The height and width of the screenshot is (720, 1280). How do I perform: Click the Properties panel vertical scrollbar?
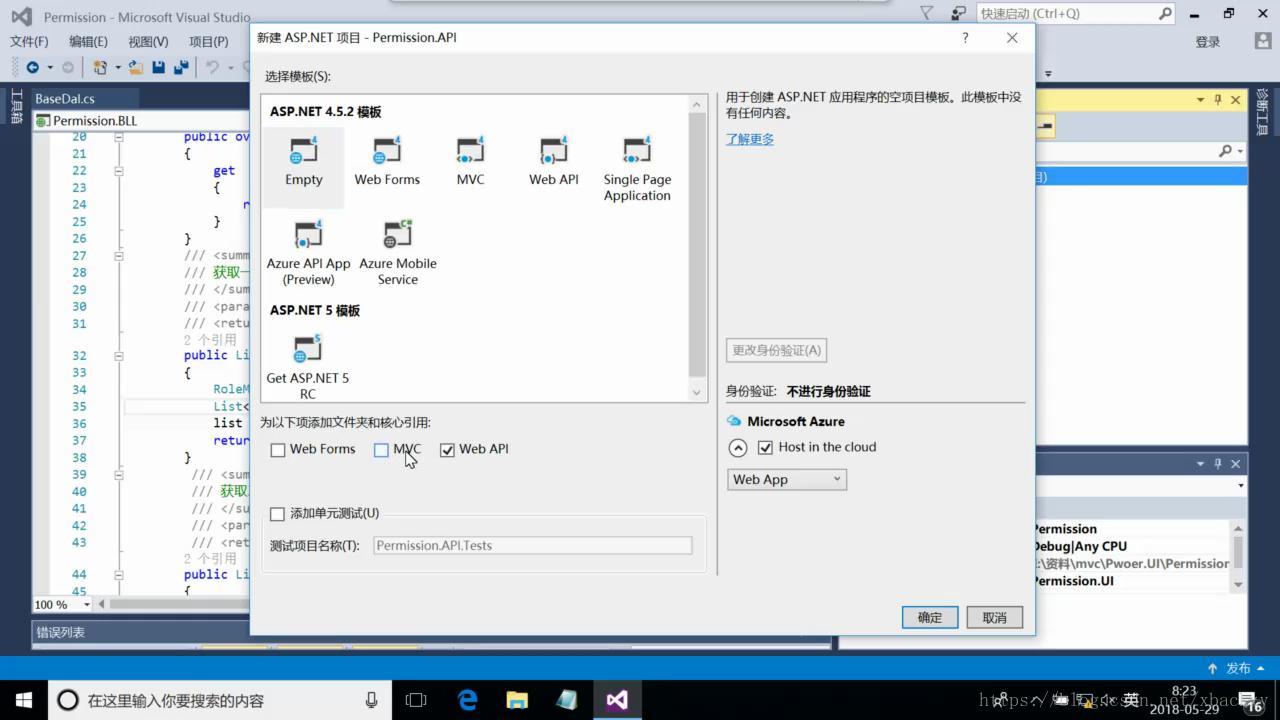1238,556
